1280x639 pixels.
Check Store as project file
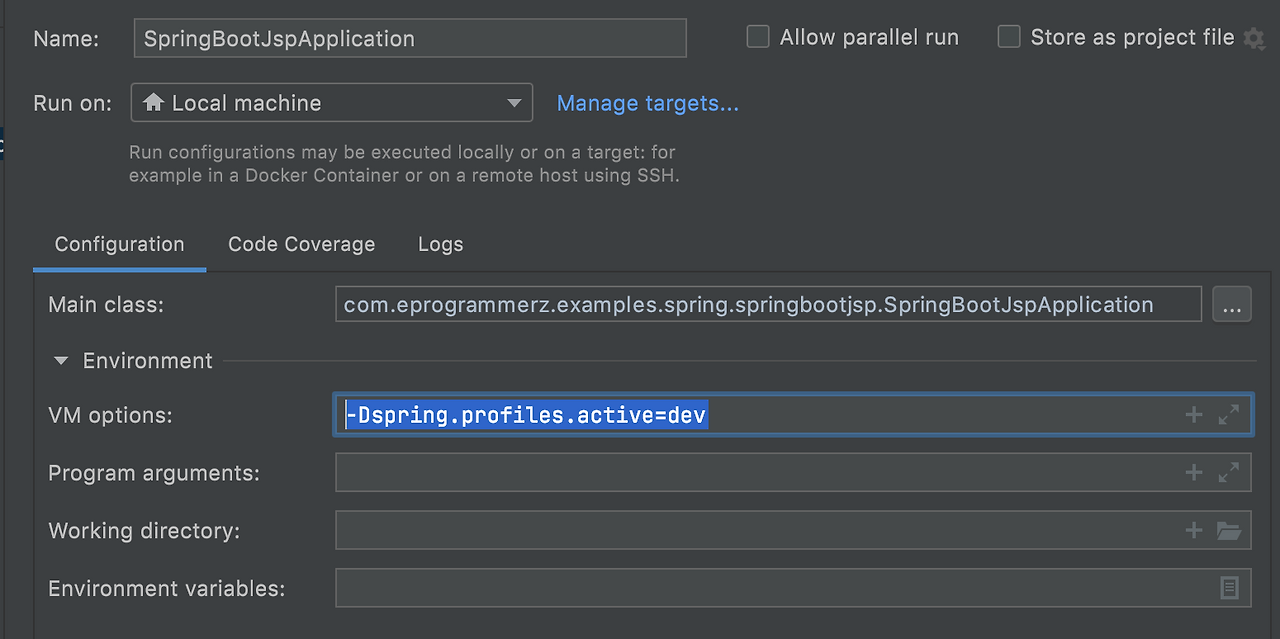pos(1009,36)
